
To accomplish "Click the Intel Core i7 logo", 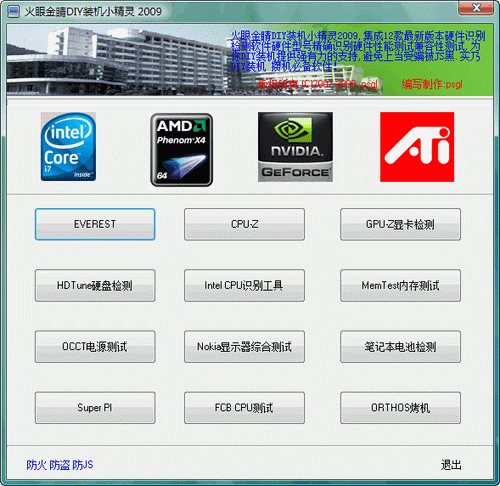I will pyautogui.click(x=68, y=147).
